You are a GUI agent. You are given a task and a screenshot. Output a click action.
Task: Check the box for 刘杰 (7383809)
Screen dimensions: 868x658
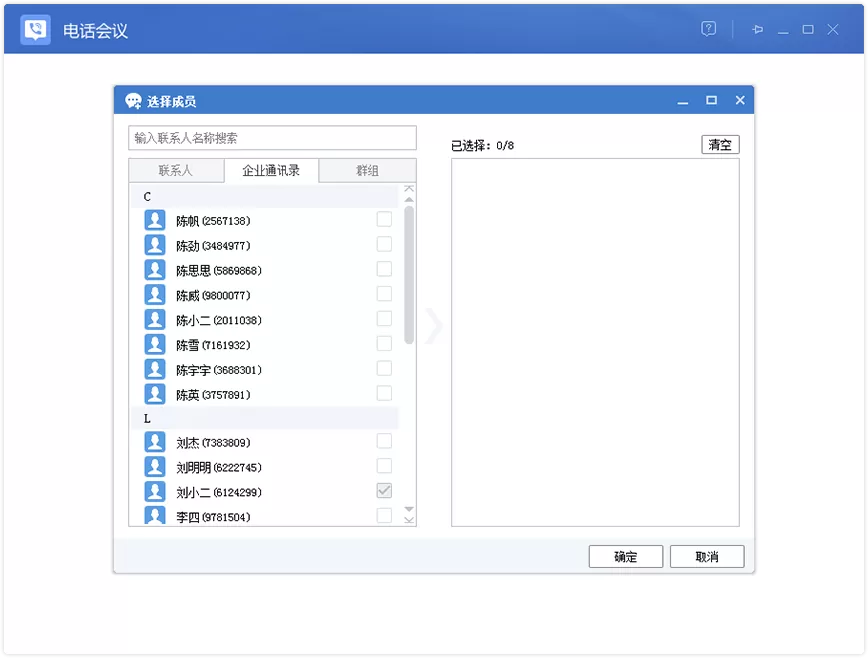pos(384,441)
